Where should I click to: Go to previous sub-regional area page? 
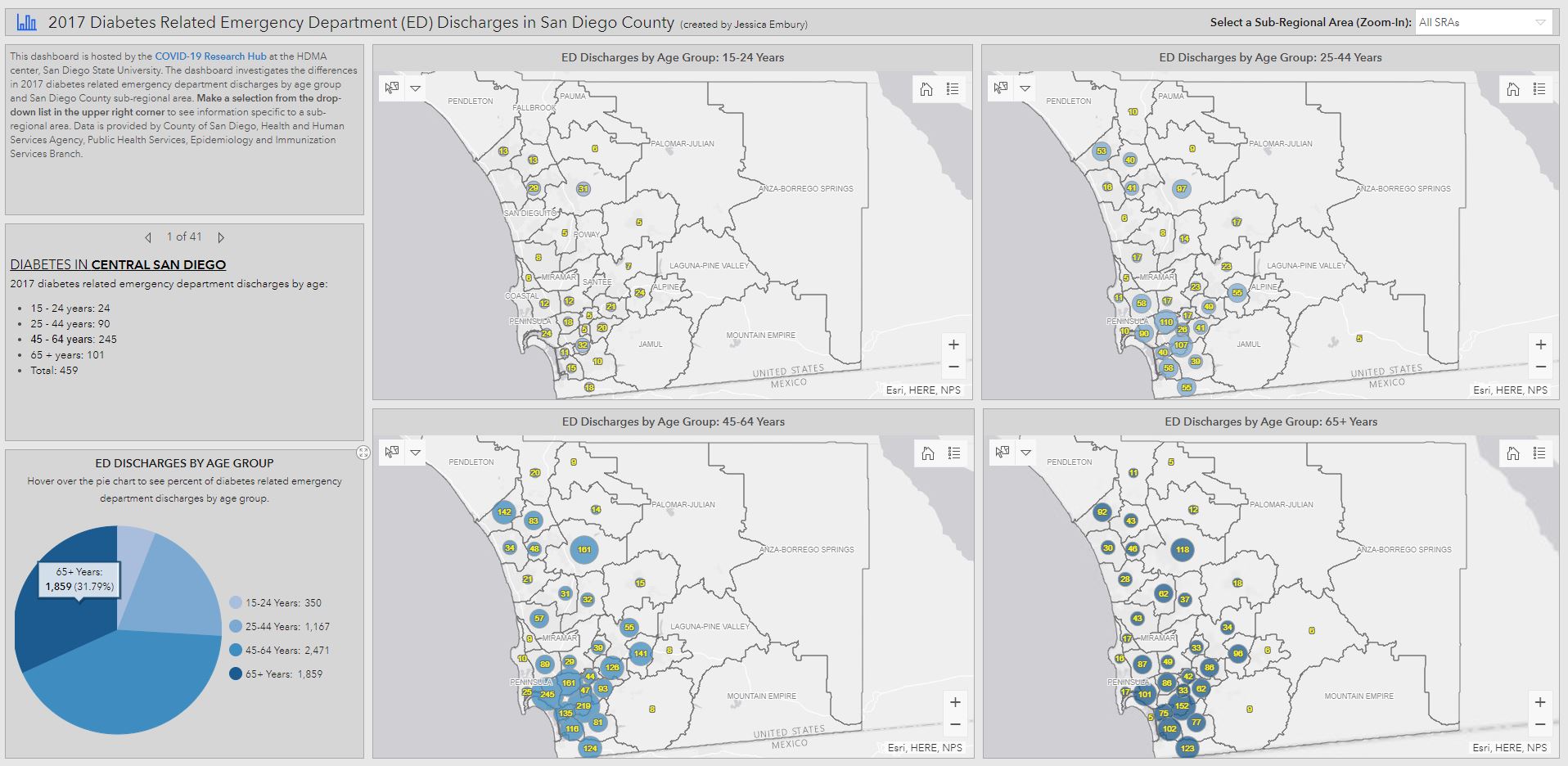click(x=148, y=237)
